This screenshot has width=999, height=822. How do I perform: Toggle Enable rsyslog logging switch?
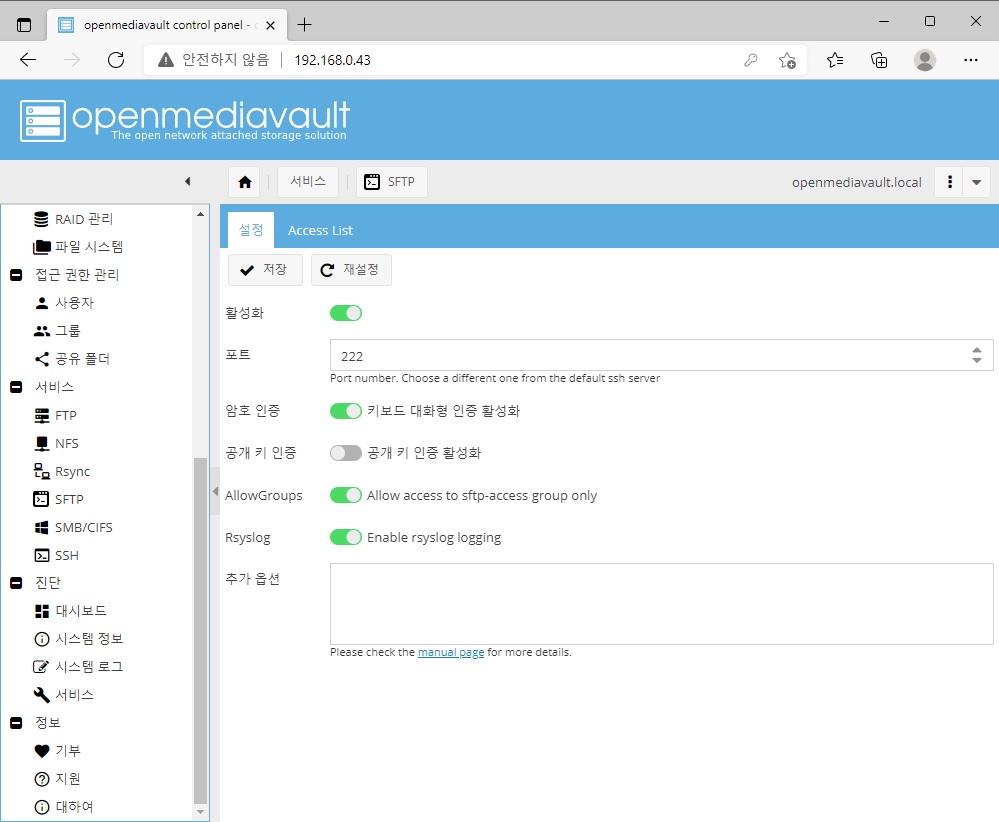(346, 537)
